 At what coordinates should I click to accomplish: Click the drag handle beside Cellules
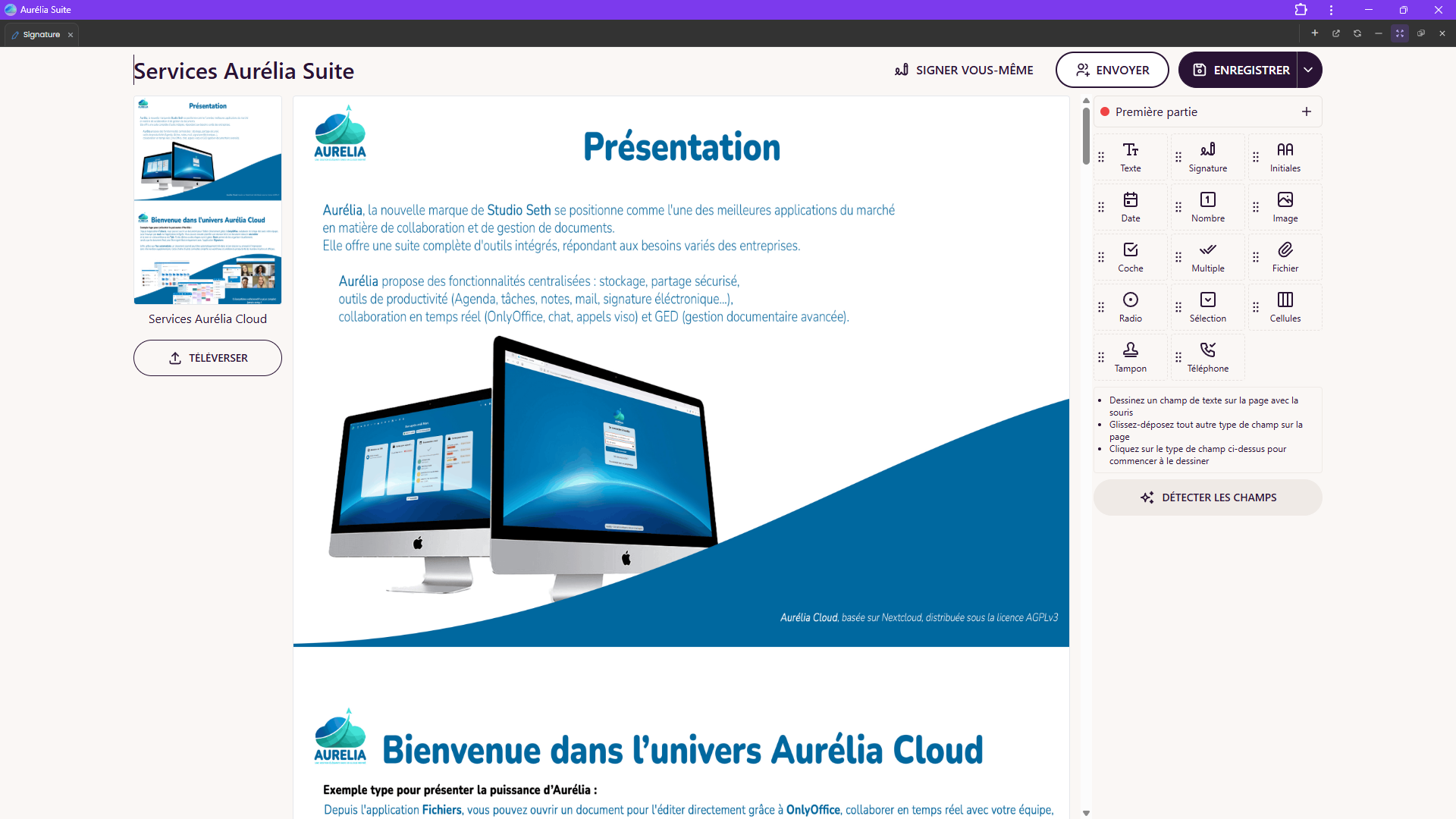(1256, 307)
